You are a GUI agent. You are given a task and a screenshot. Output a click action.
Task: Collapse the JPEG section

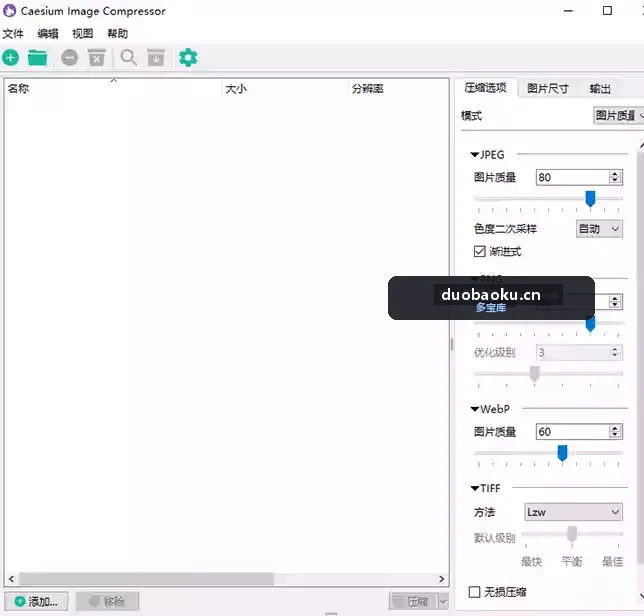(x=475, y=155)
